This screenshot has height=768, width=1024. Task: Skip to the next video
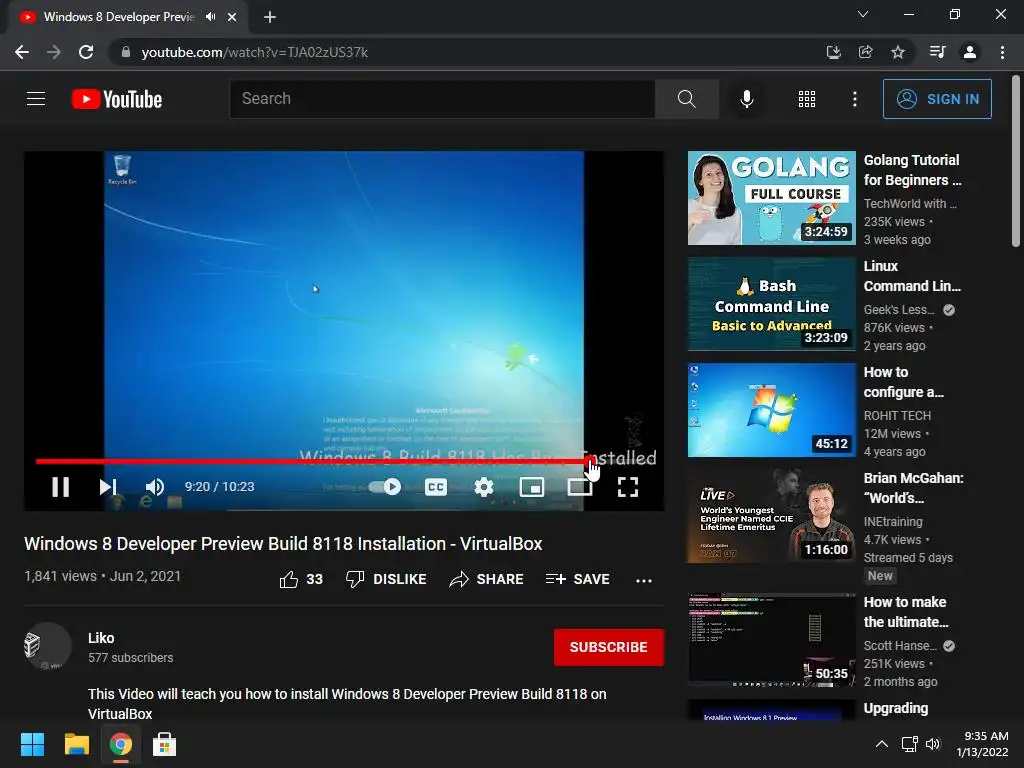108,487
